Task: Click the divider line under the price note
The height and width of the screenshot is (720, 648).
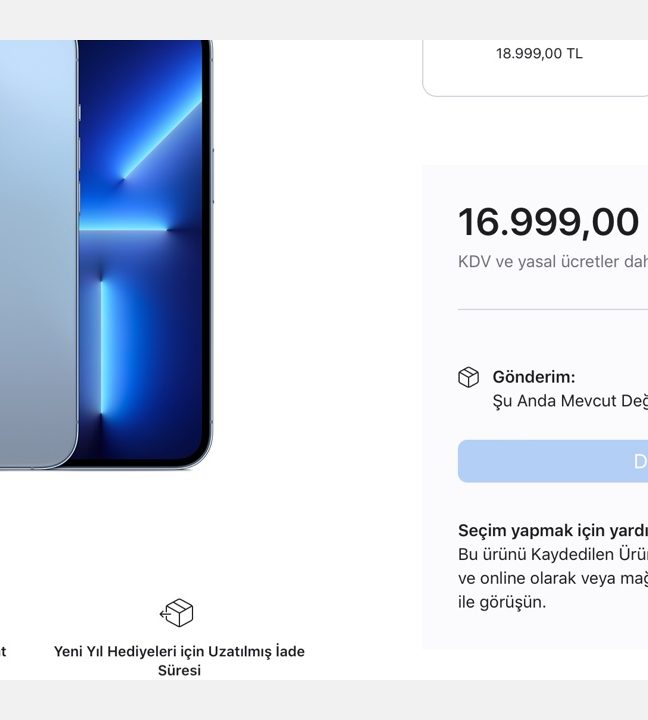Action: 553,309
